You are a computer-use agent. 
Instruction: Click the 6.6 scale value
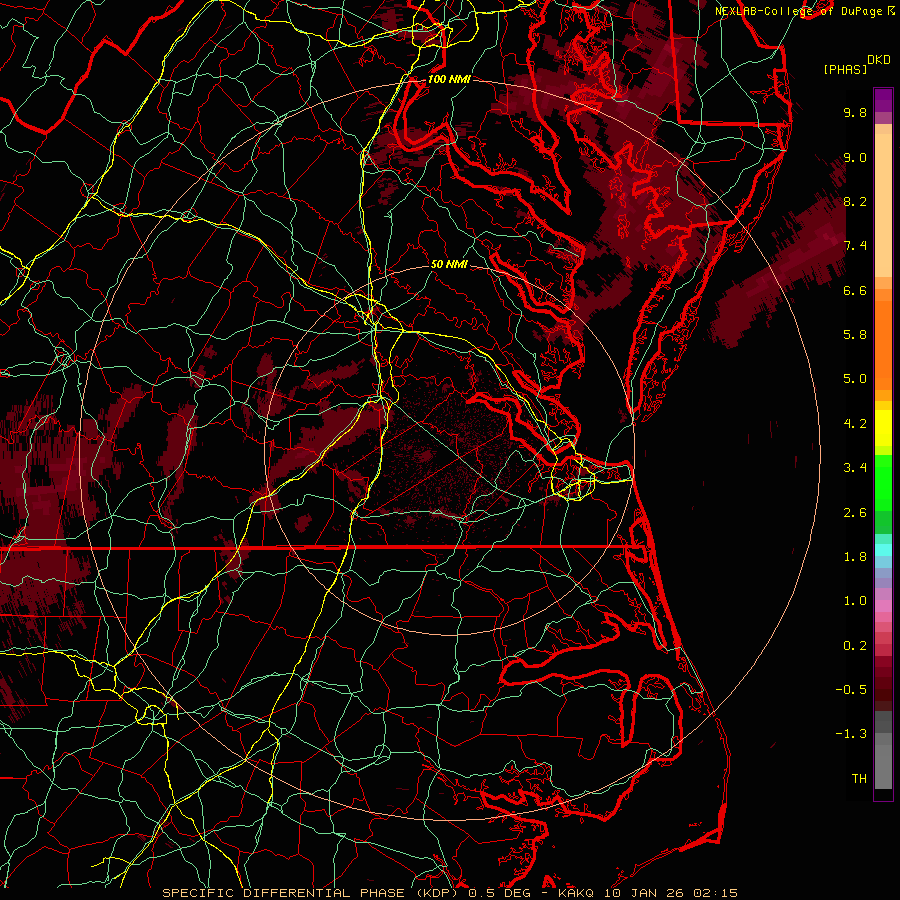click(855, 290)
